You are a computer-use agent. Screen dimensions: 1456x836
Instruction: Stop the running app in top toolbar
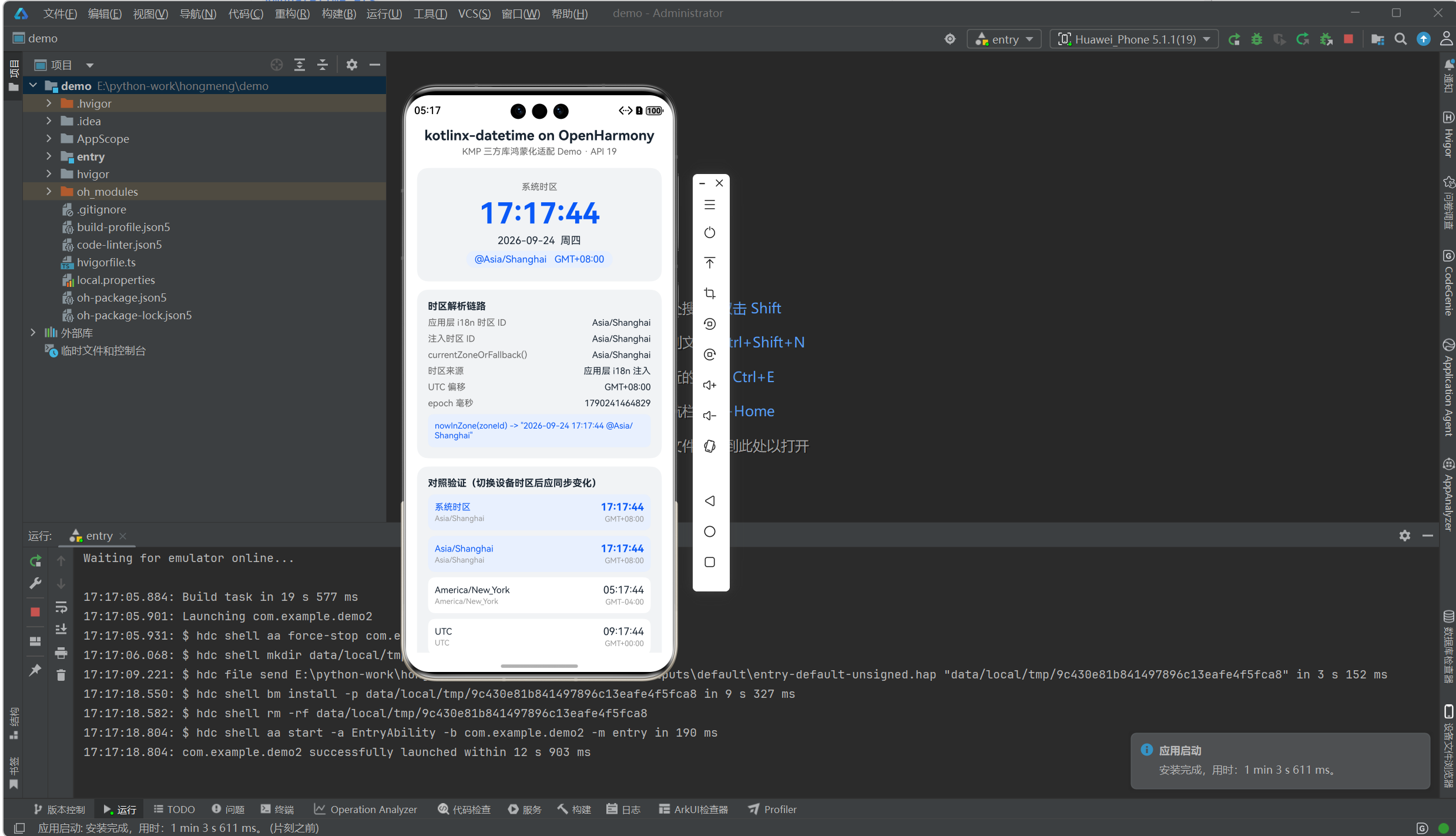click(x=1348, y=39)
